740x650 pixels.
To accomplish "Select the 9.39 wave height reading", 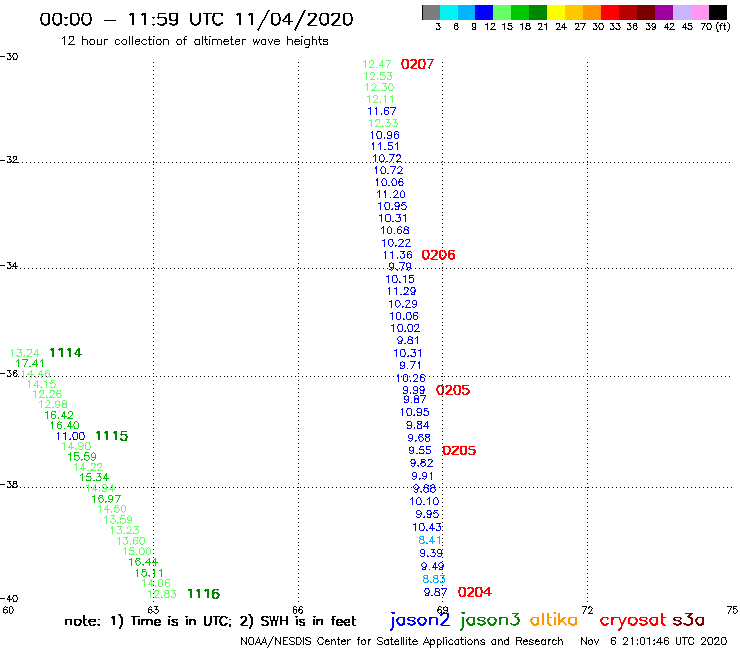I will click(x=431, y=553).
